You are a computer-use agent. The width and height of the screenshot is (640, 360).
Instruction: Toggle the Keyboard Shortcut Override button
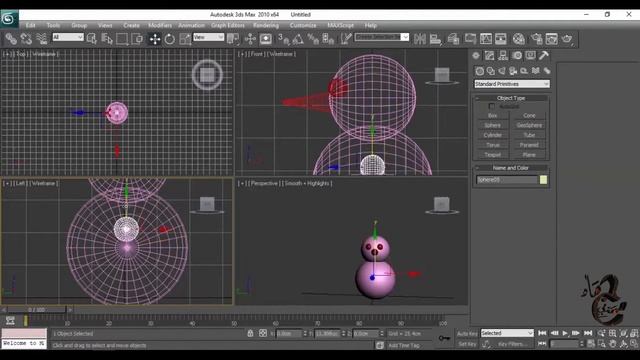pyautogui.click(x=266, y=39)
